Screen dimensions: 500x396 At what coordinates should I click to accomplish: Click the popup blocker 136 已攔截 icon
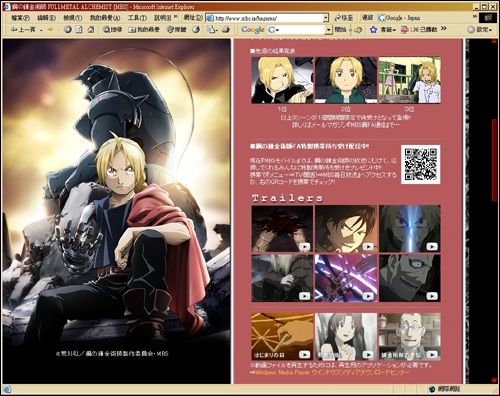(404, 30)
